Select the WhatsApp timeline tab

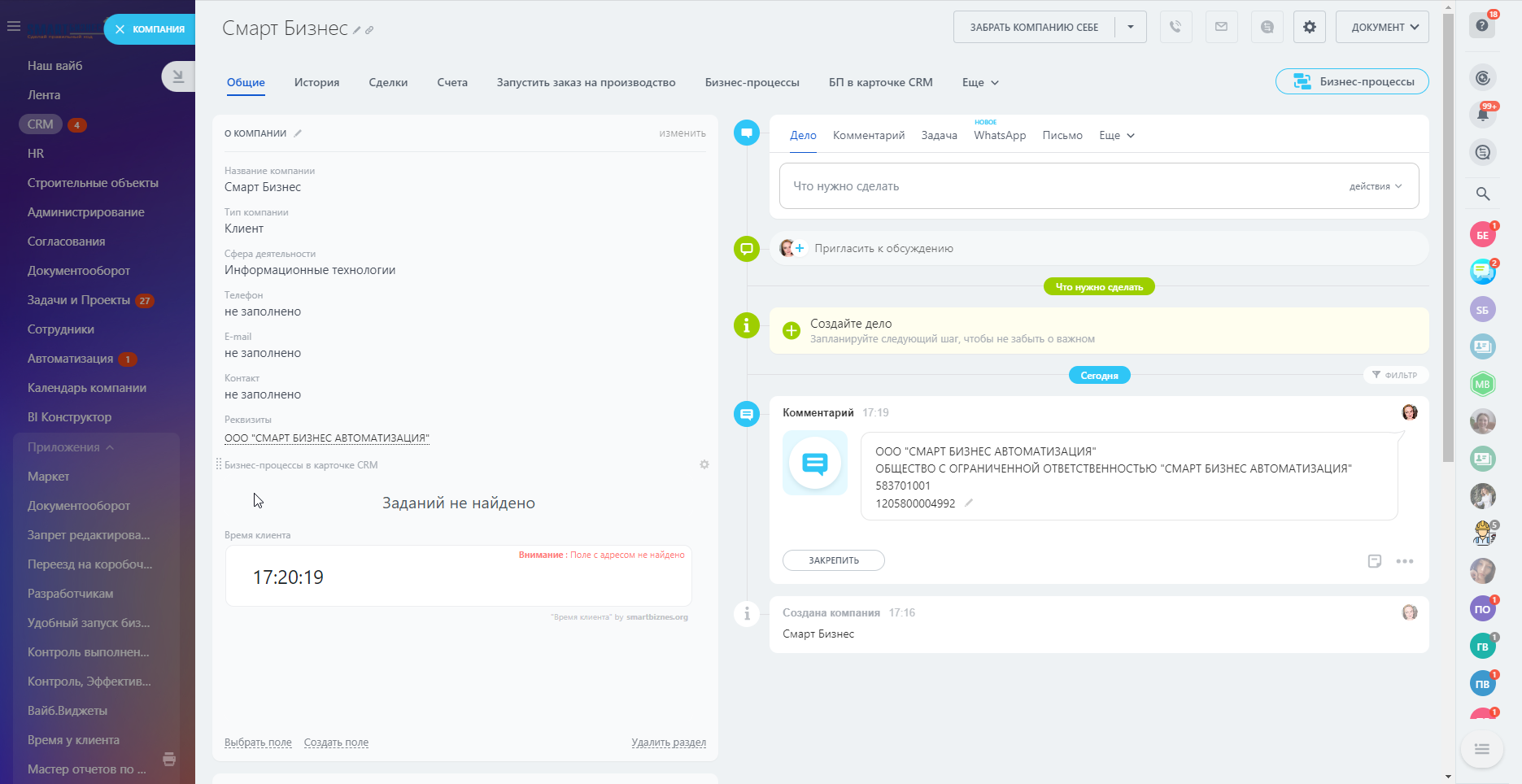point(1000,135)
